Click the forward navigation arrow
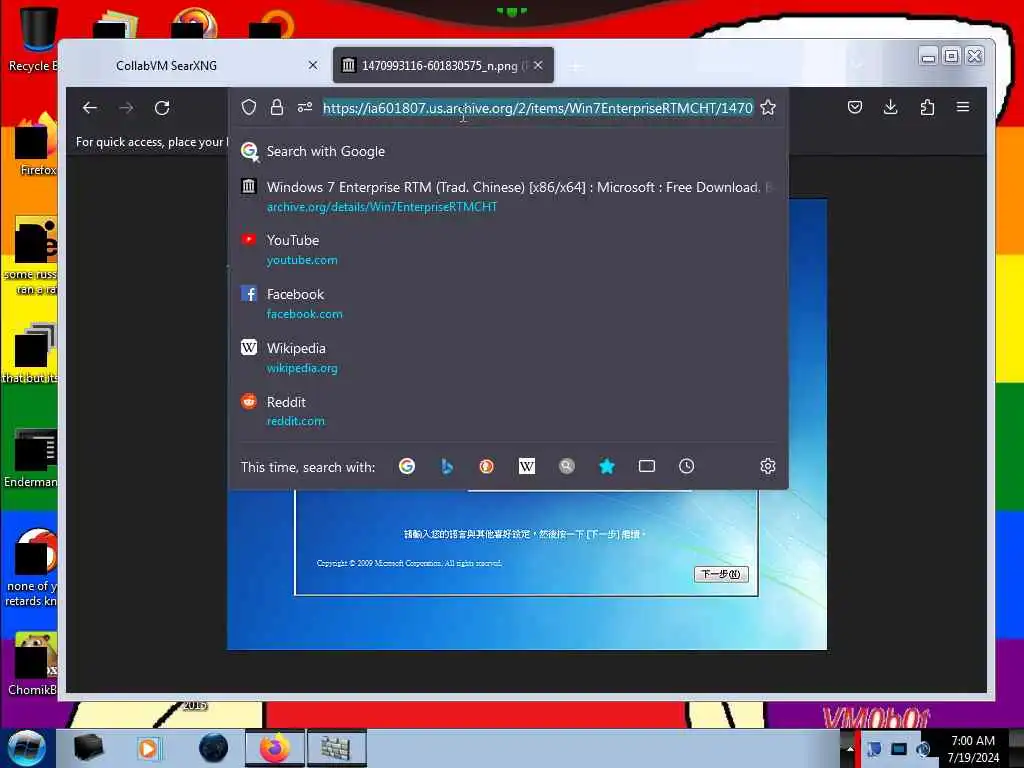The height and width of the screenshot is (768, 1024). pyautogui.click(x=126, y=108)
